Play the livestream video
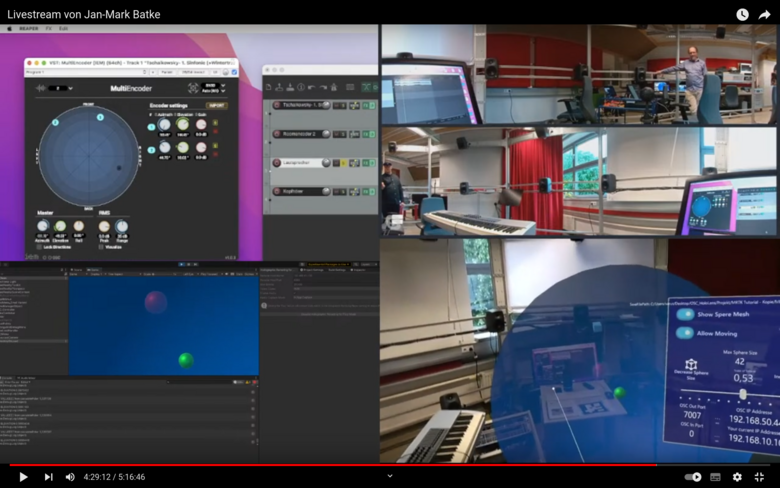Screen dimensions: 780x488 coord(23,477)
